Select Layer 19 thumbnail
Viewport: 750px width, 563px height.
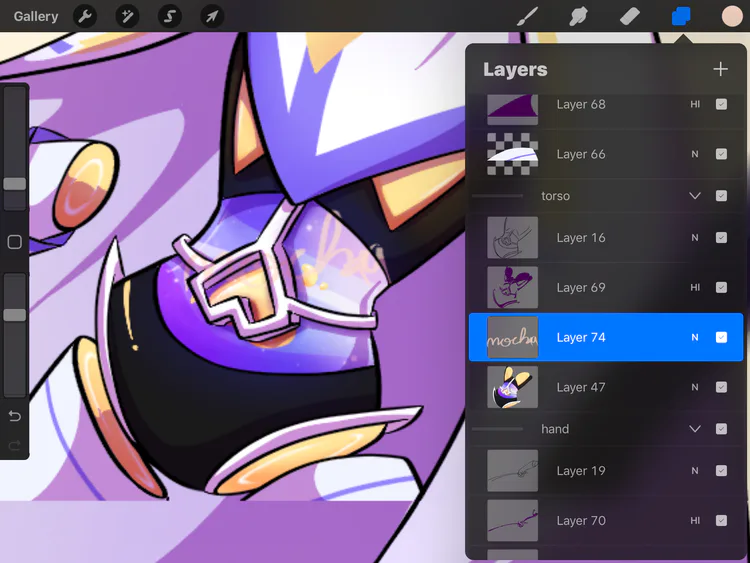click(512, 471)
